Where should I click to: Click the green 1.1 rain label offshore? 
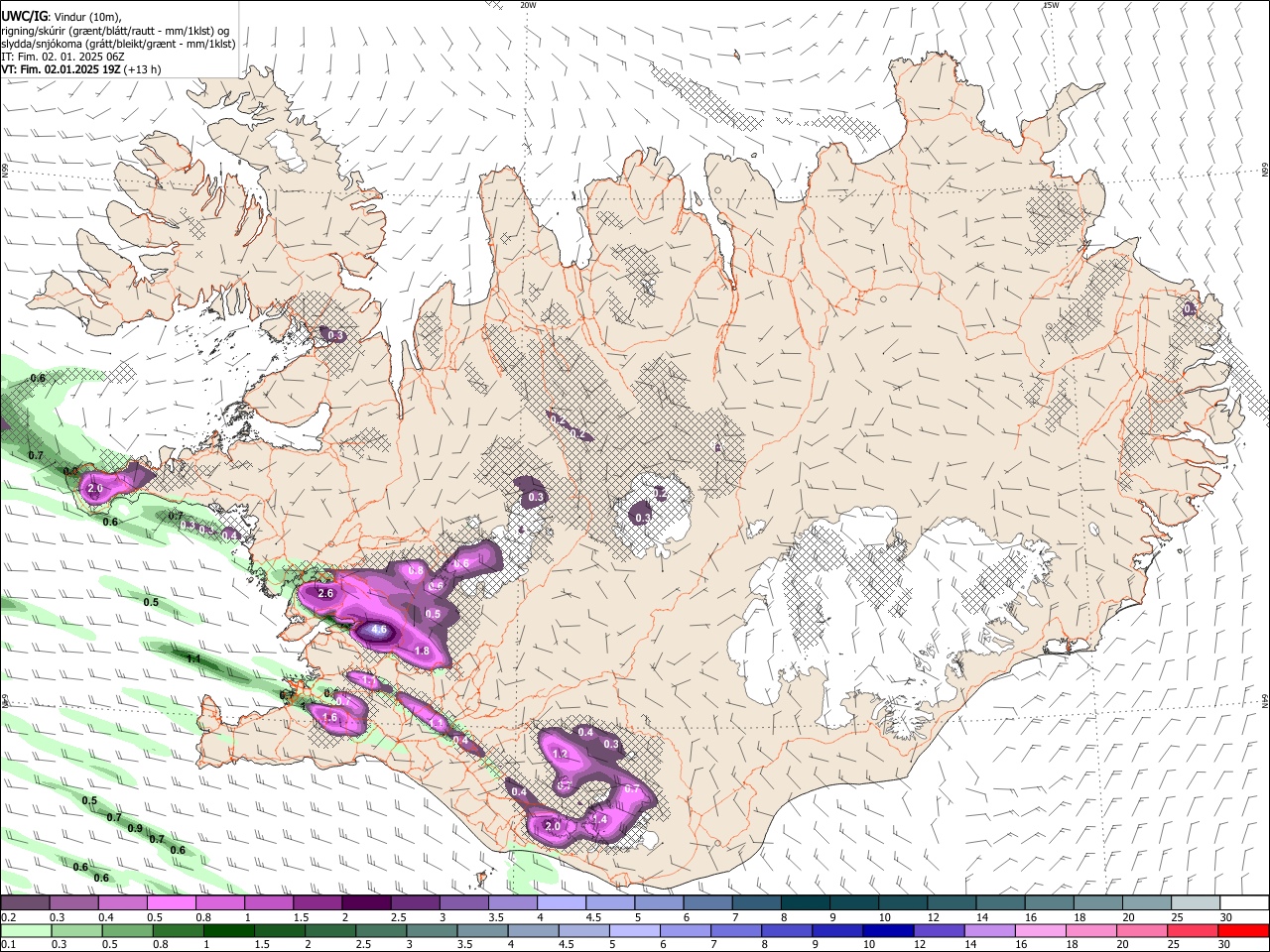[193, 658]
